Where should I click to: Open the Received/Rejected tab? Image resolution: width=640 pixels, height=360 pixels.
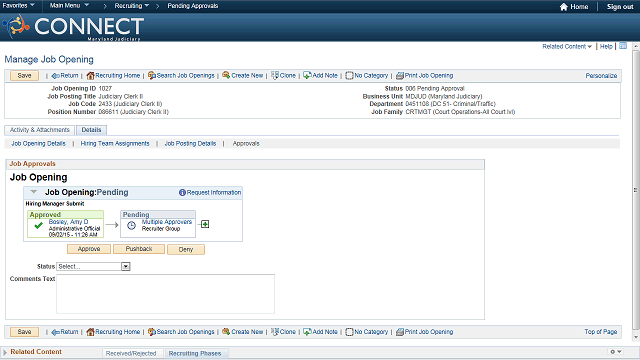131,353
